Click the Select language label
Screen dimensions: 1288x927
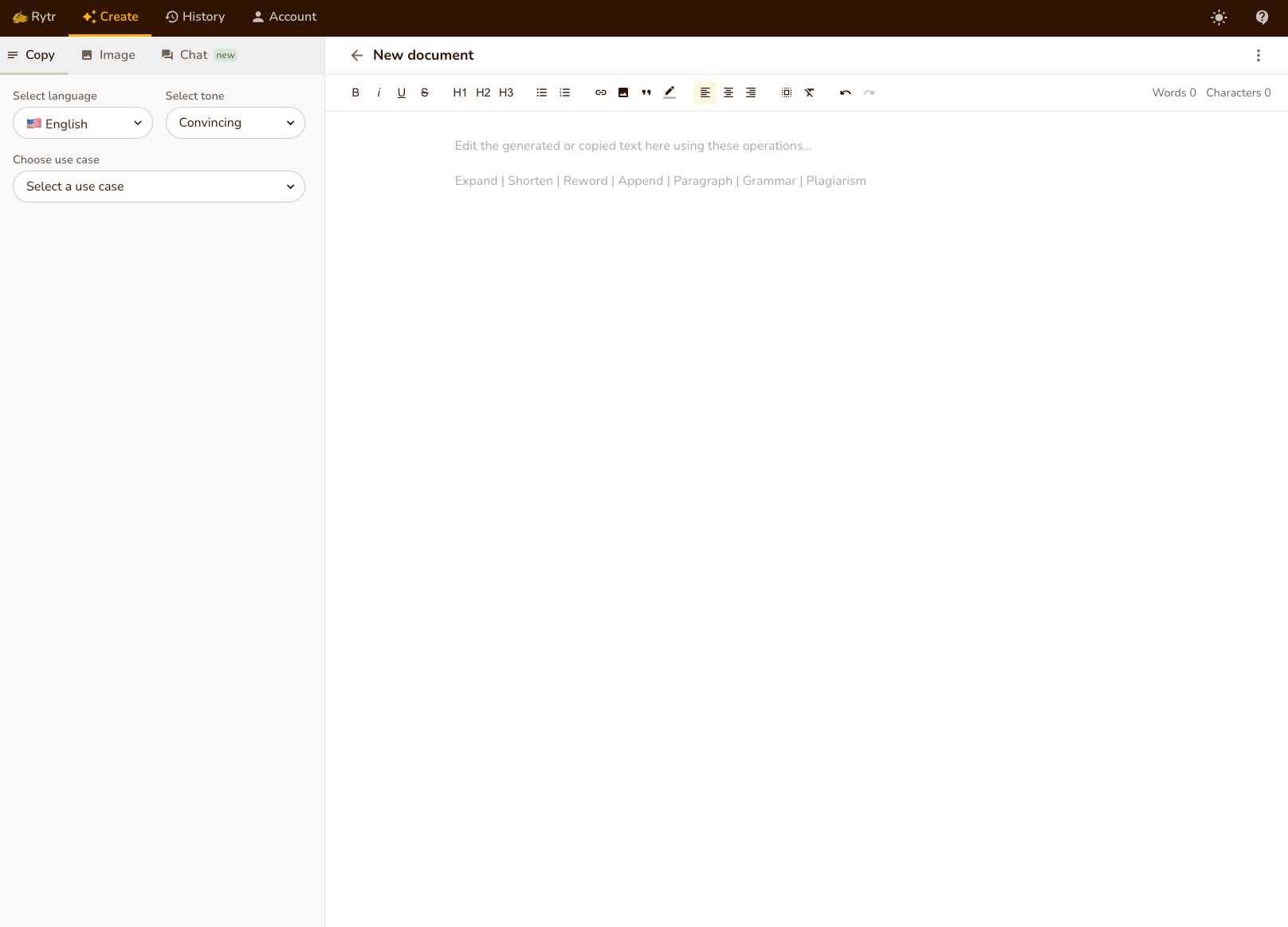click(x=55, y=96)
